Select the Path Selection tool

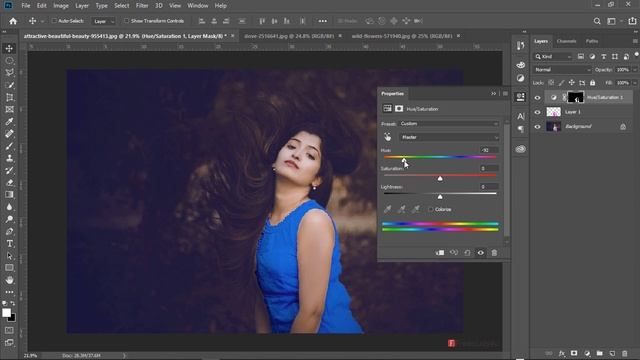pyautogui.click(x=9, y=256)
